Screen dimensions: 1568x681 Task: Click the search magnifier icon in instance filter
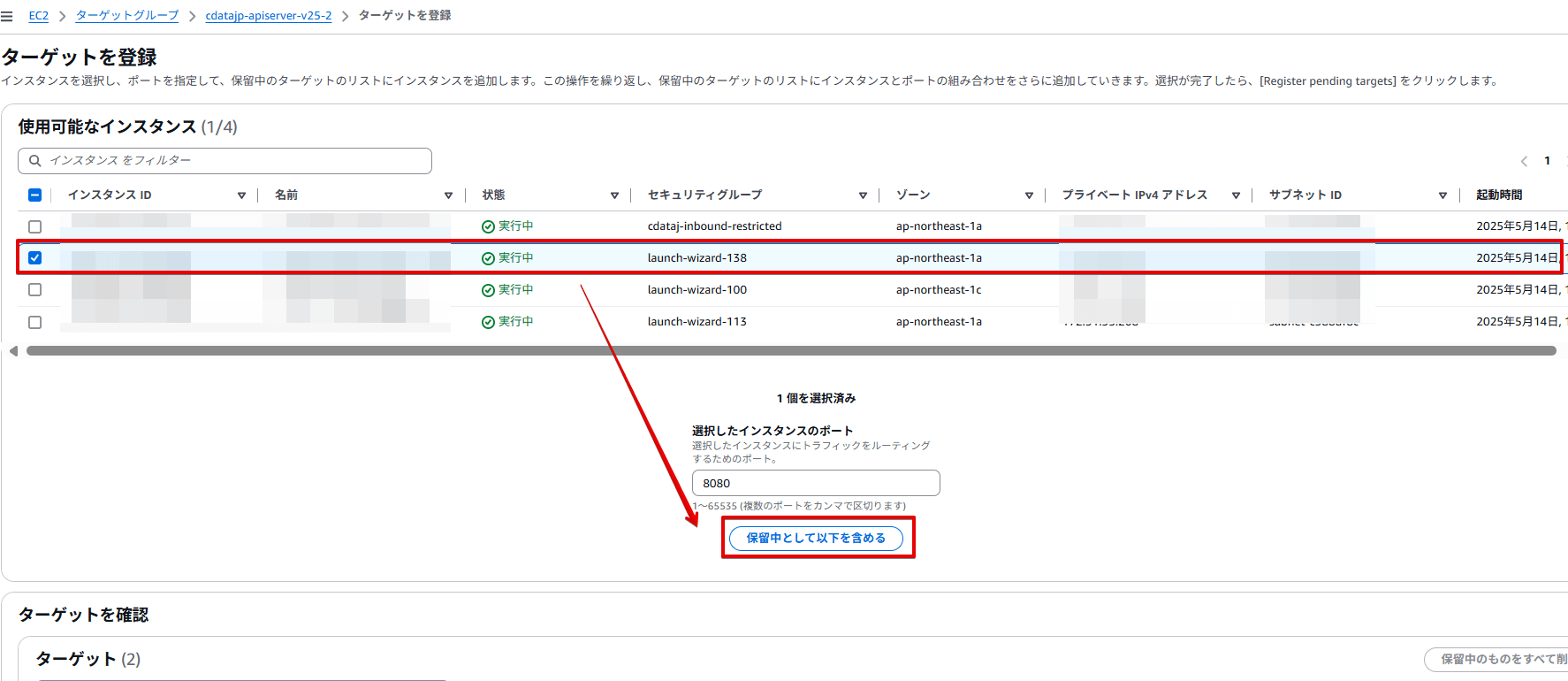click(35, 161)
